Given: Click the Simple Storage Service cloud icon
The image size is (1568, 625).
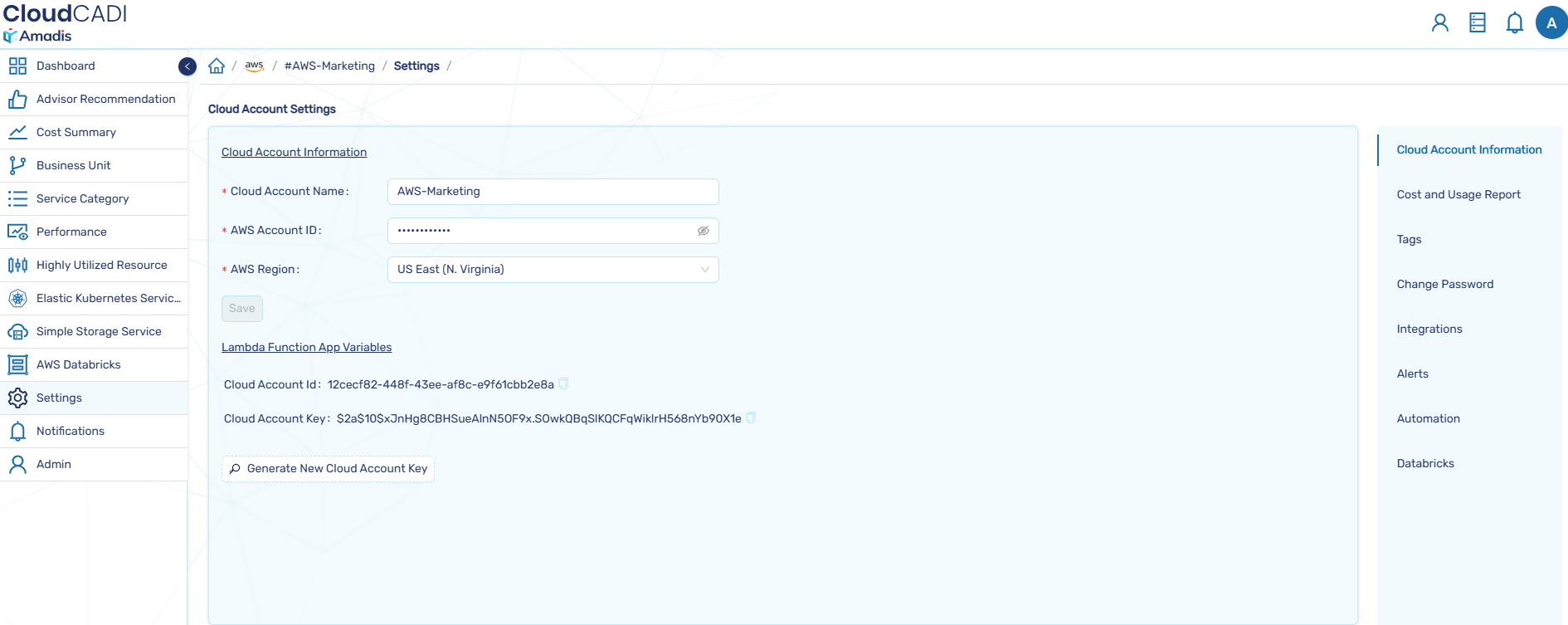Looking at the screenshot, I should (x=17, y=331).
